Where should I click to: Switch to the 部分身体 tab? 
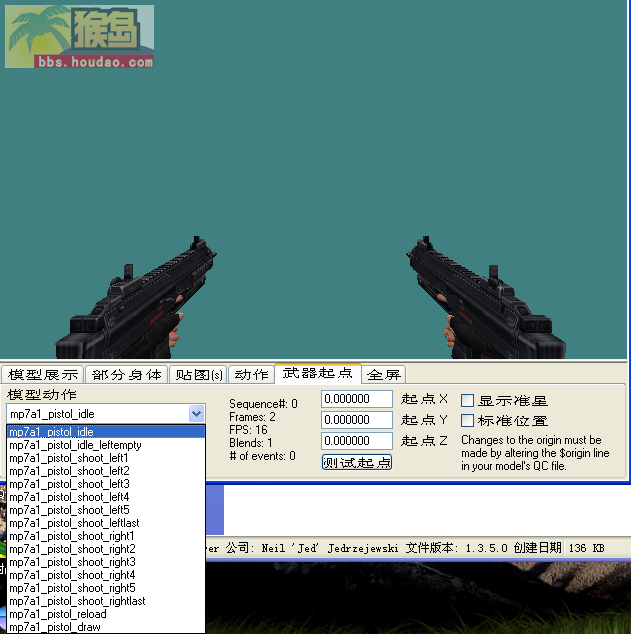coord(127,374)
